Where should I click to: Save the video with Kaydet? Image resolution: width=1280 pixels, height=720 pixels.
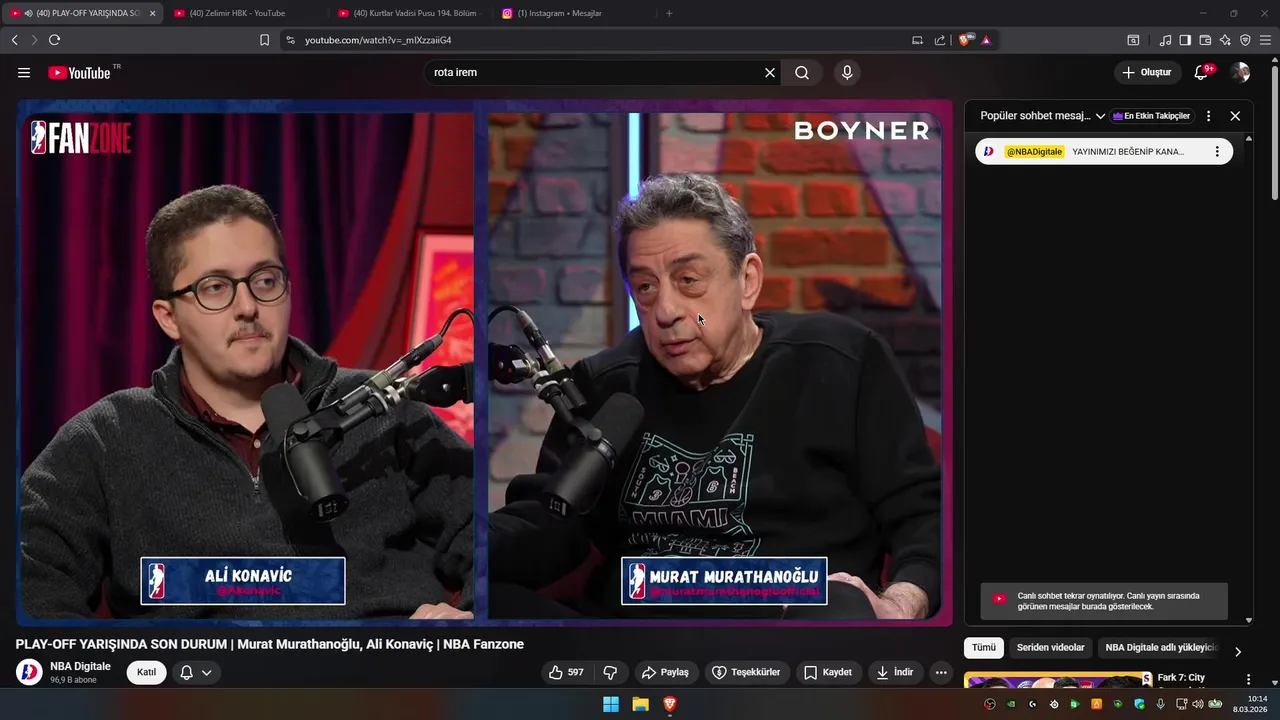(828, 672)
